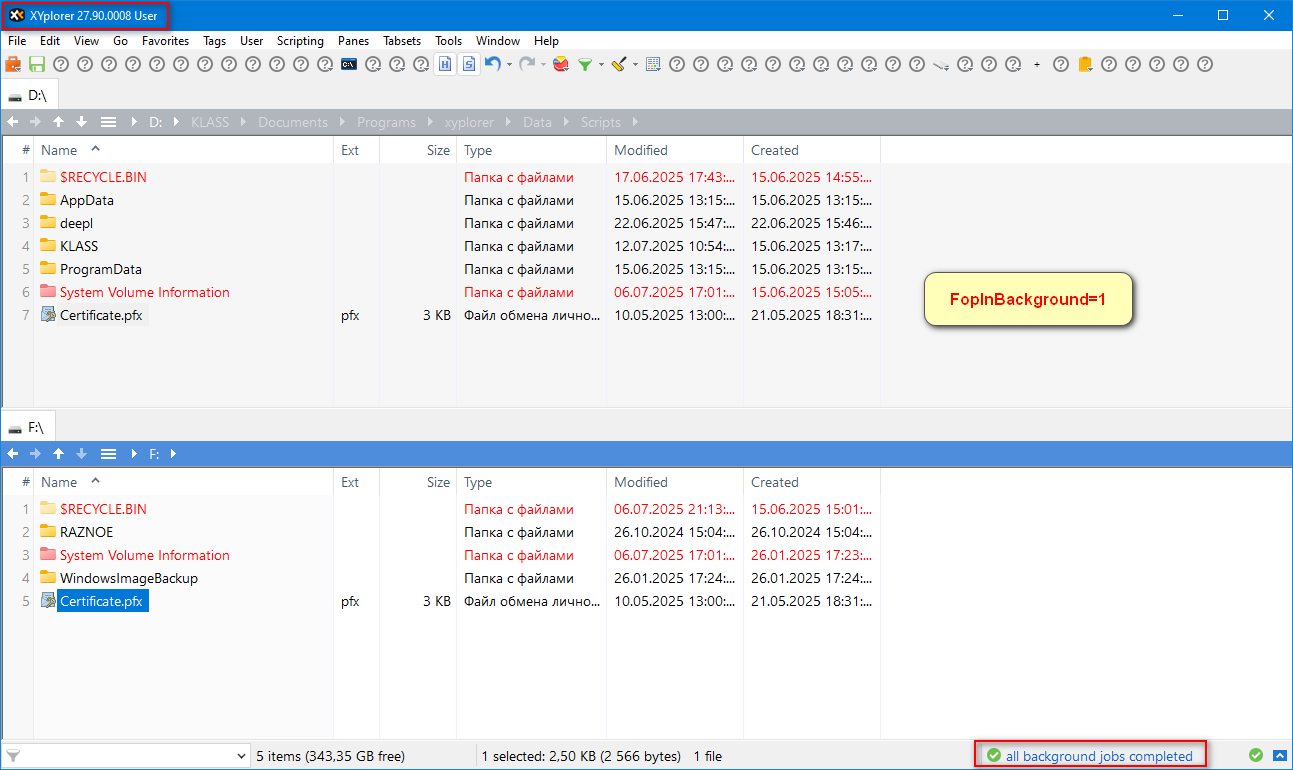Click the status bar filter funnel icon

click(13, 756)
